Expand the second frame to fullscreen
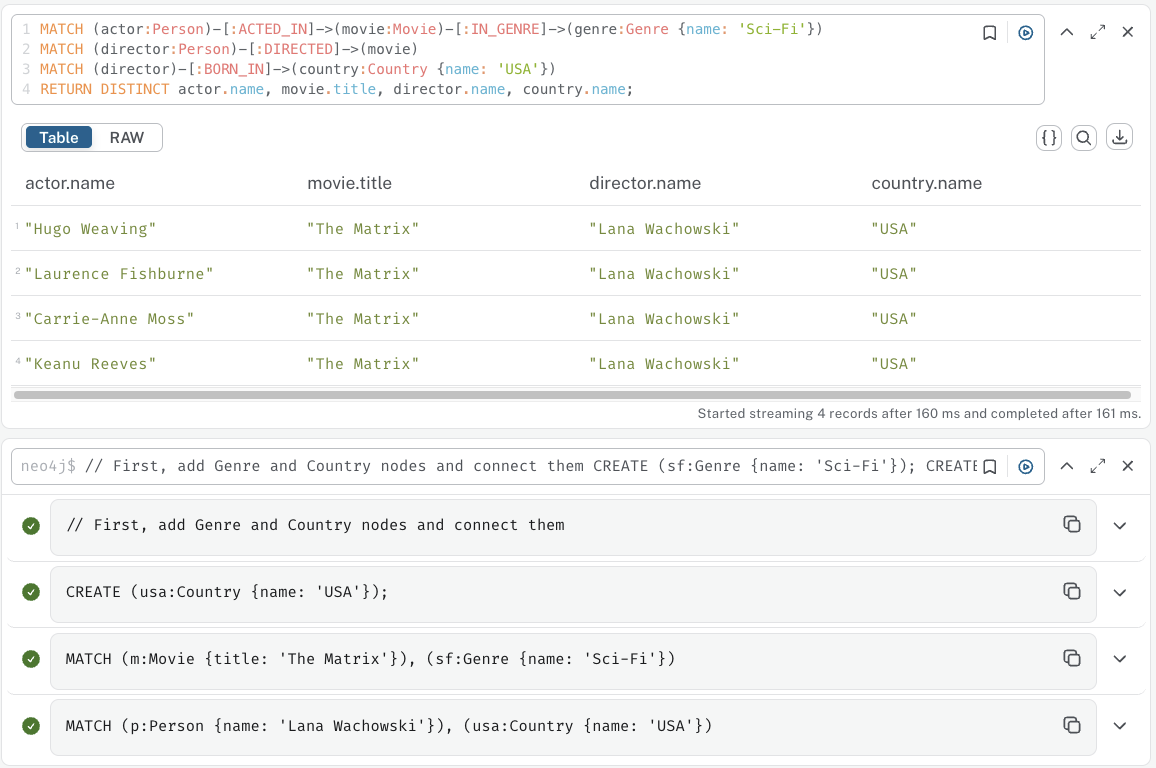The height and width of the screenshot is (768, 1156). [1097, 465]
